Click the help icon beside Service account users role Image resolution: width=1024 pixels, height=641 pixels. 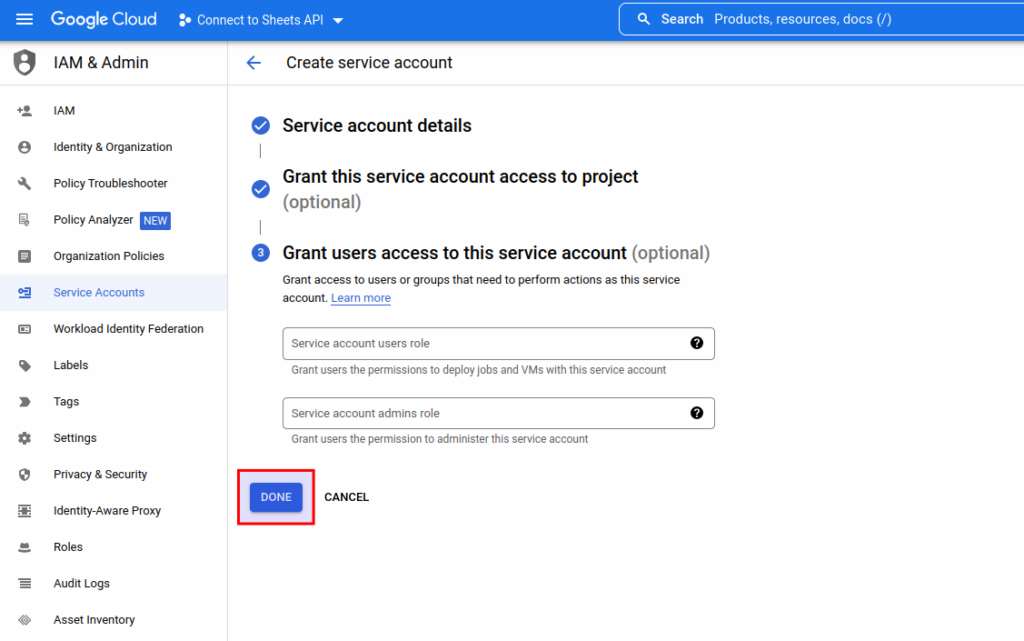pyautogui.click(x=697, y=343)
